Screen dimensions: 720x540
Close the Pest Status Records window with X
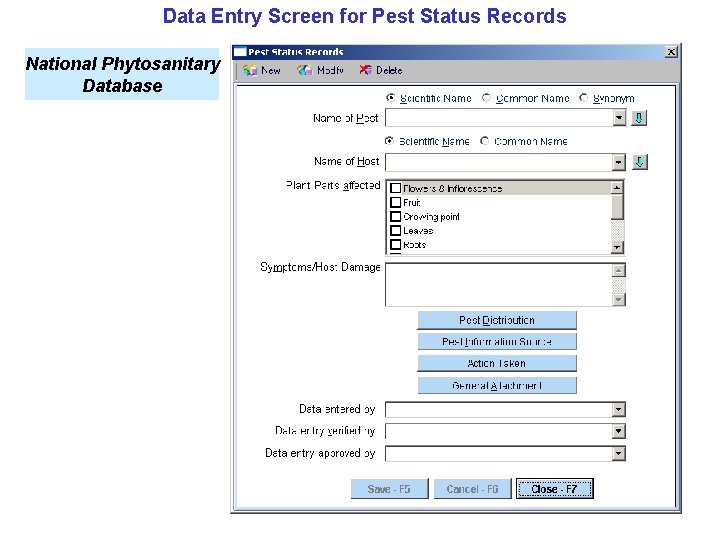click(x=671, y=52)
